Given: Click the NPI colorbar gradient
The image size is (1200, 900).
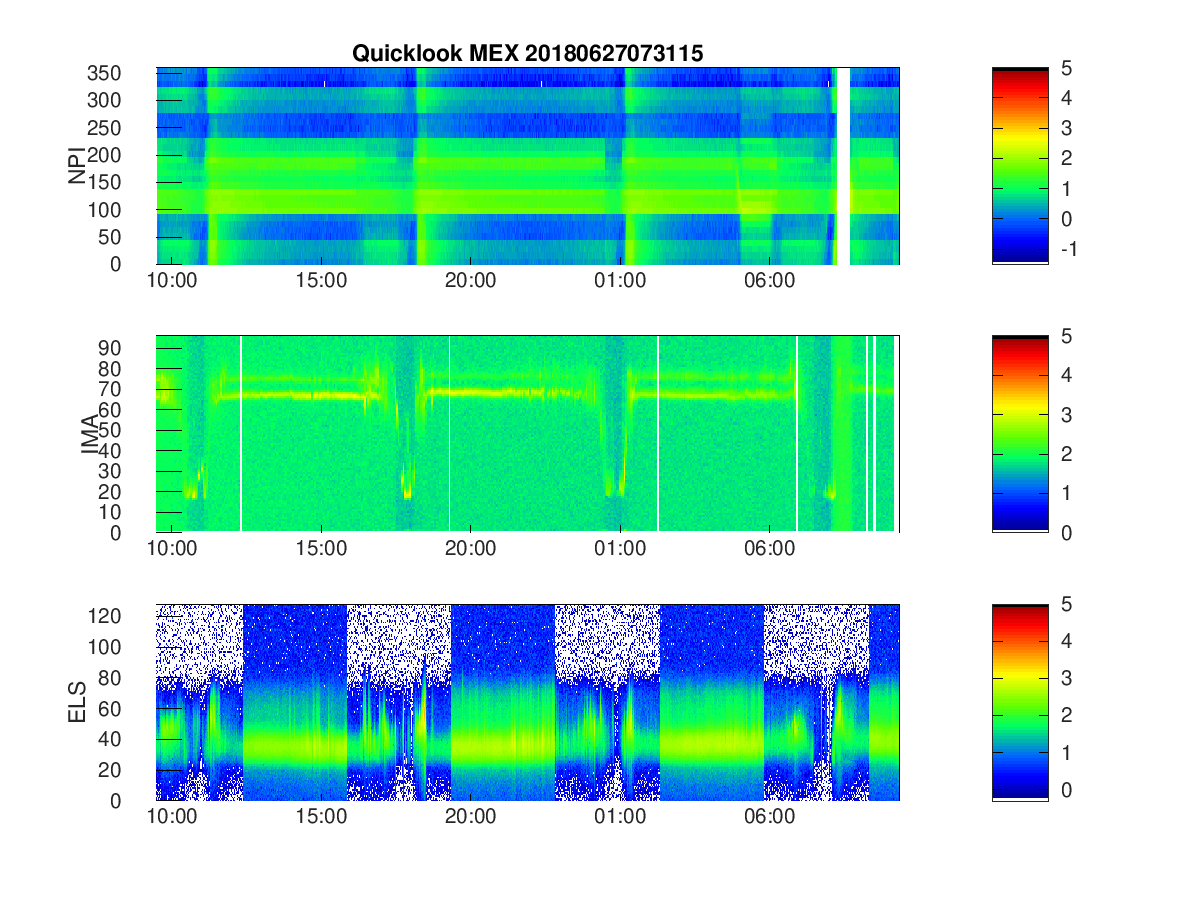Looking at the screenshot, I should [1020, 166].
